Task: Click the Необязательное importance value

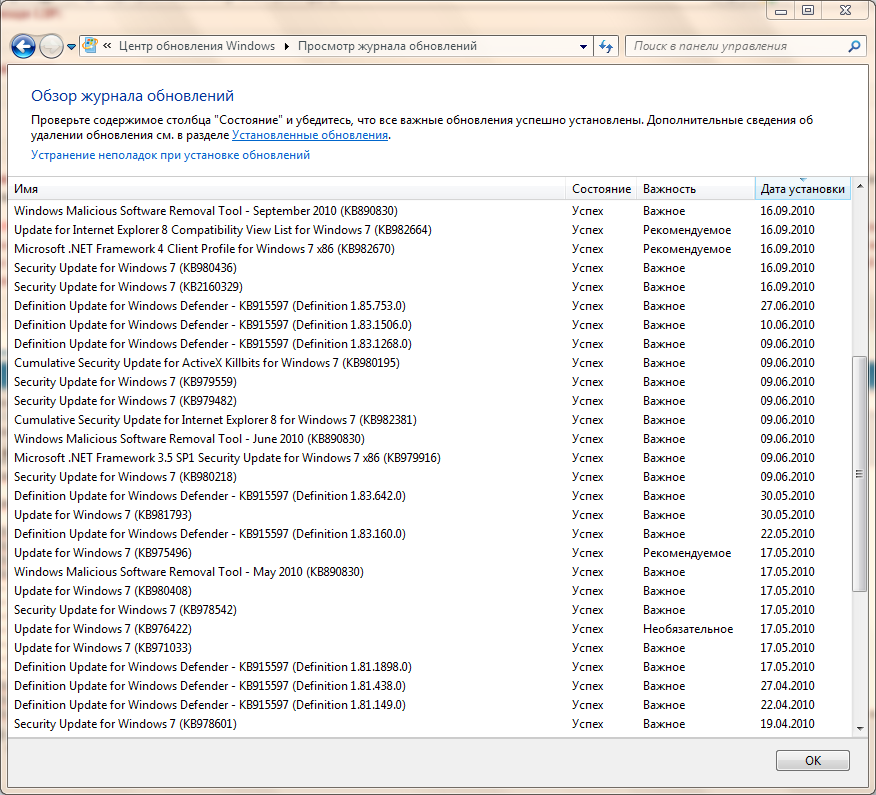Action: (x=688, y=629)
